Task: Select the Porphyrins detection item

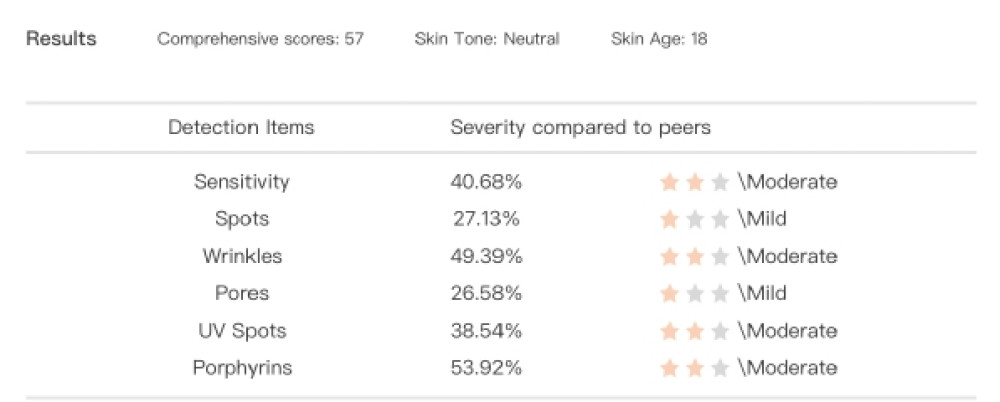Action: click(x=242, y=368)
